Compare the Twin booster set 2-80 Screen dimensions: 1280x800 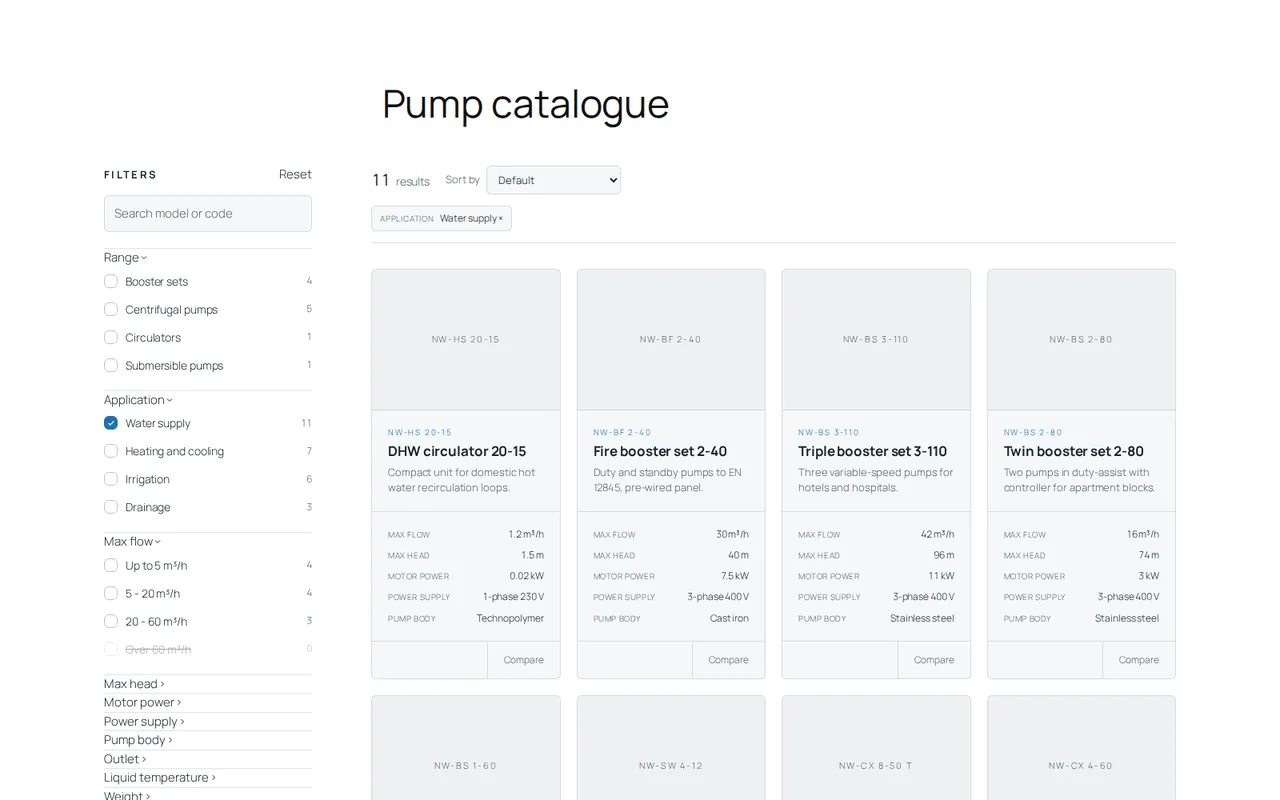click(1139, 660)
